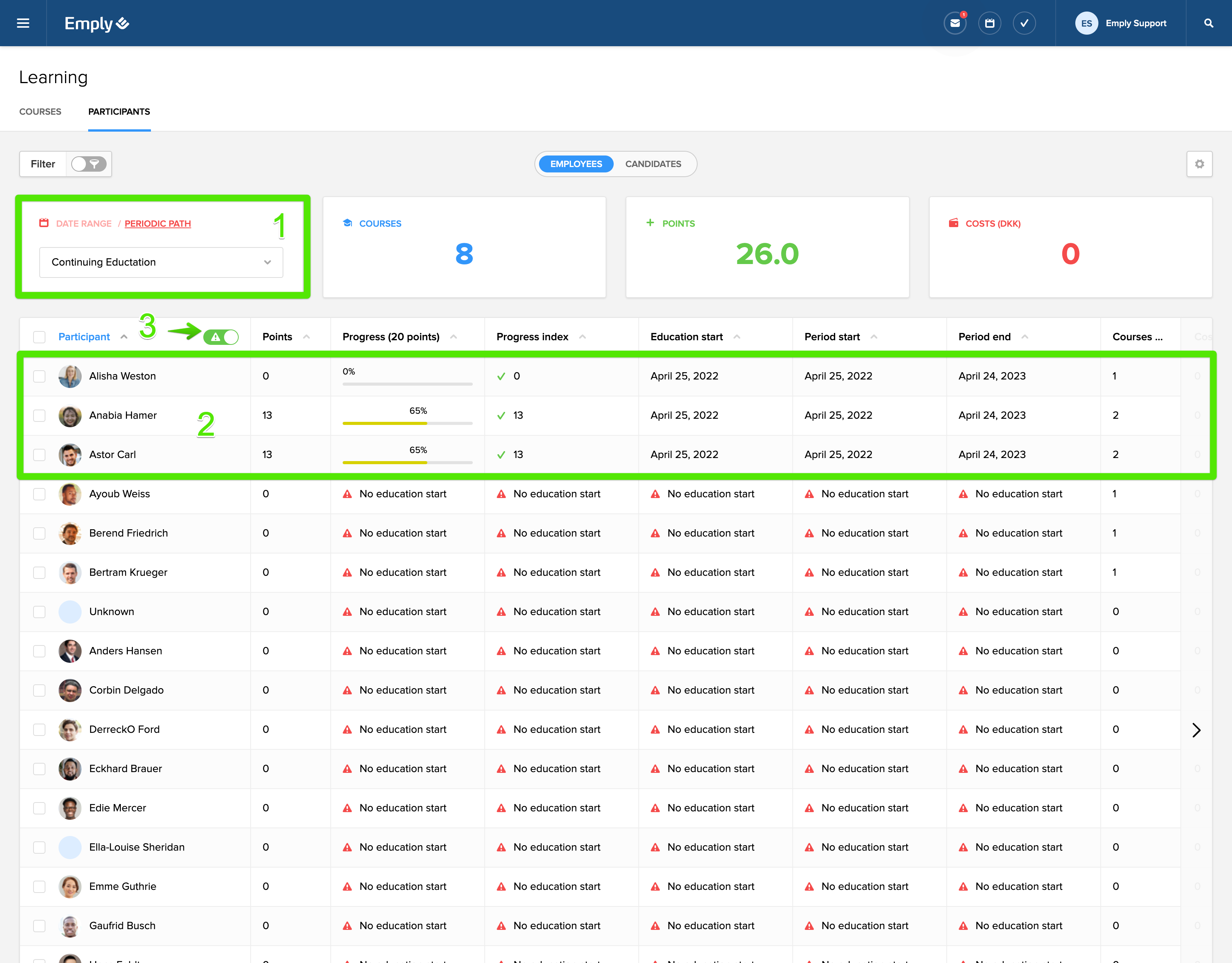This screenshot has height=963, width=1232.
Task: Check the box for Alisha Weston
Action: coord(39,376)
